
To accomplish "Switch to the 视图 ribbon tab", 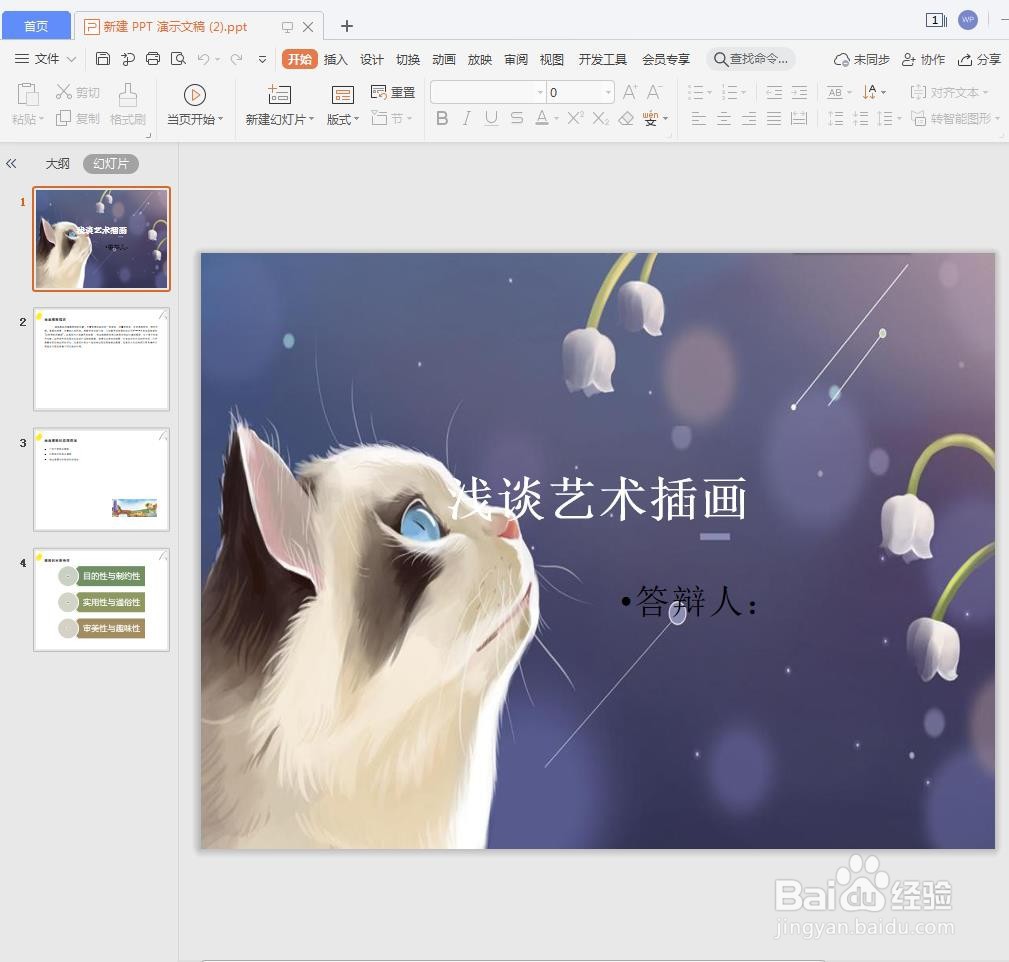I will tap(551, 59).
